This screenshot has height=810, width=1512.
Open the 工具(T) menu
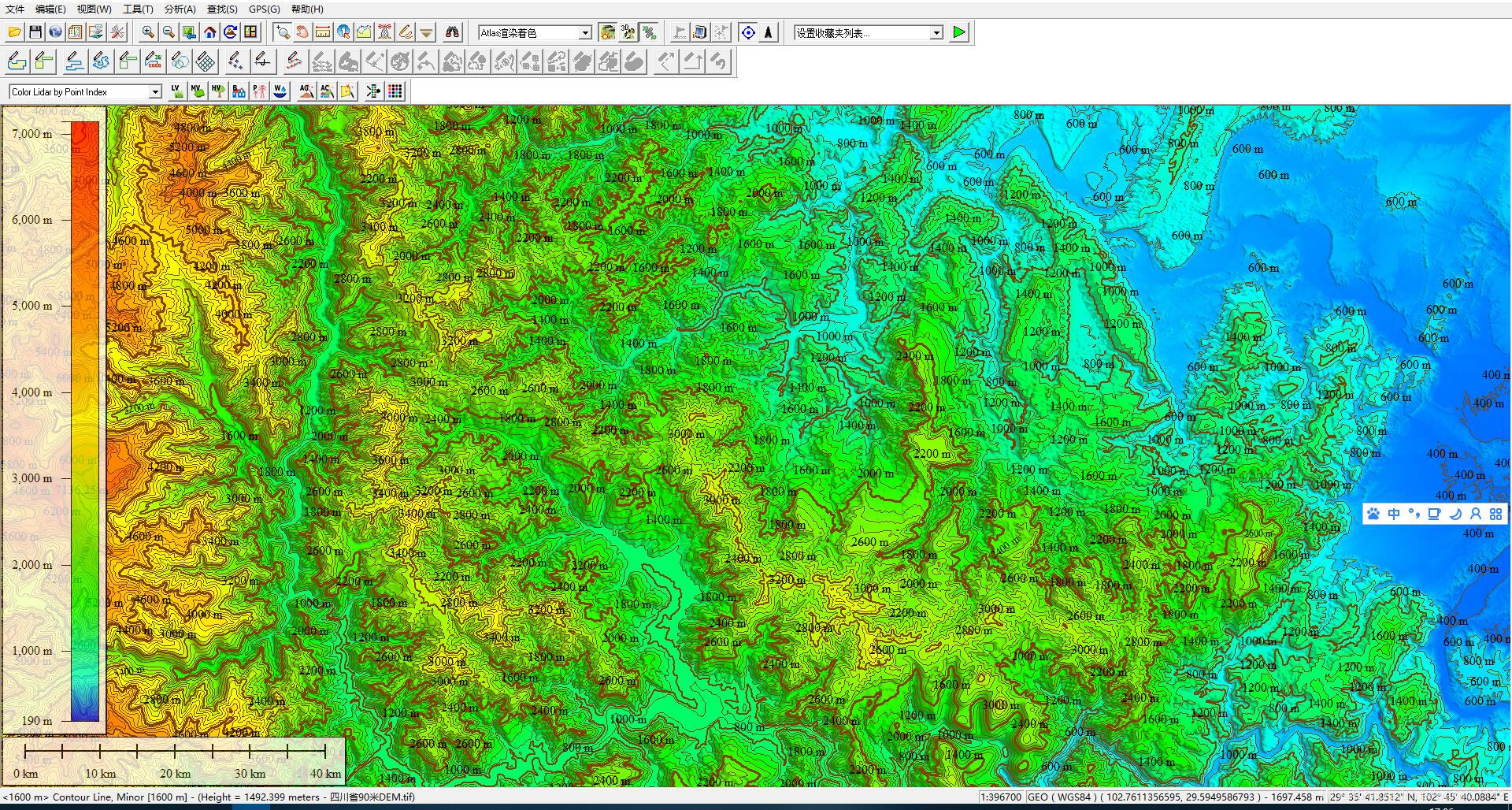[x=138, y=9]
